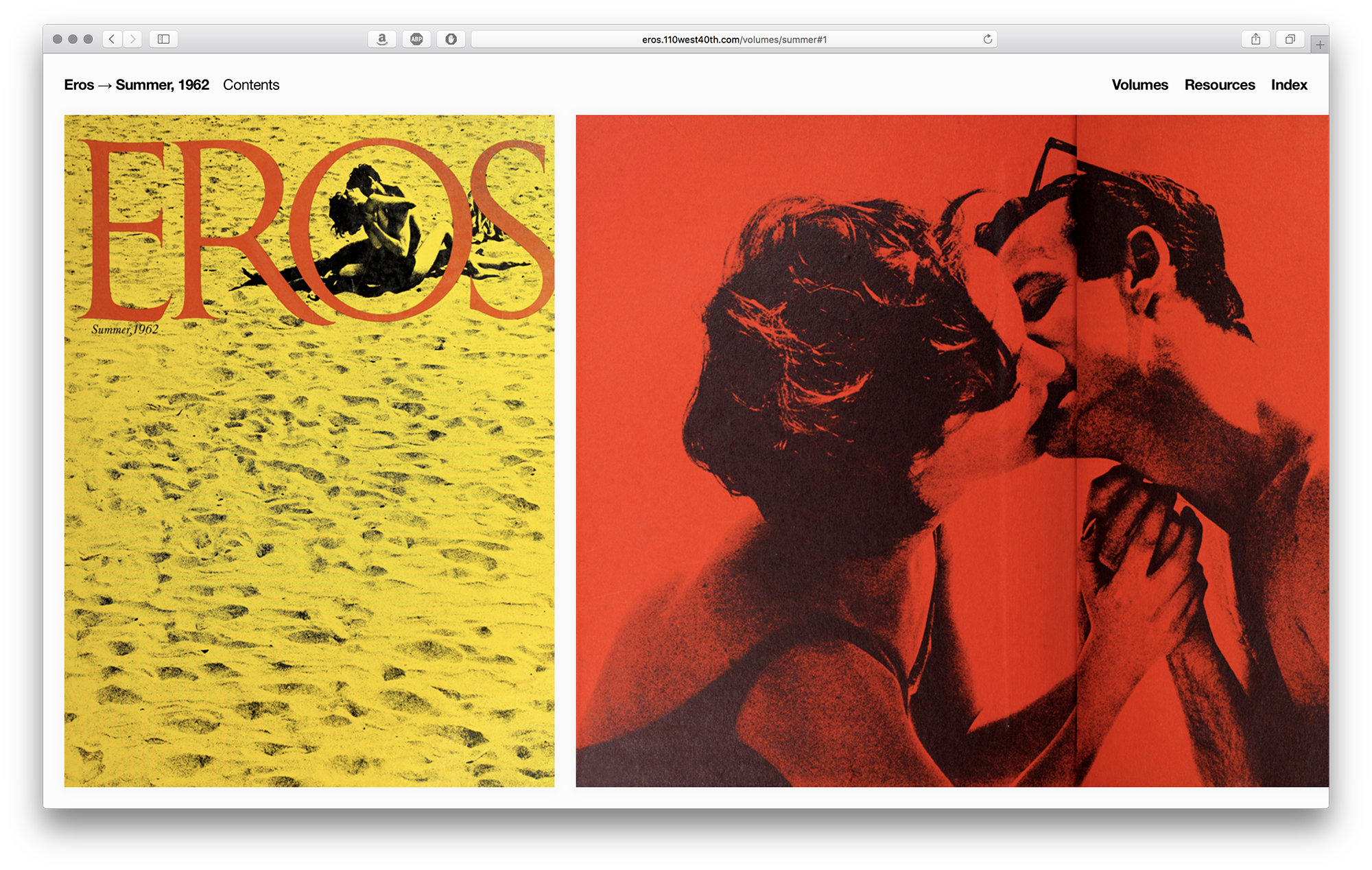Go forward to the next page

tap(133, 39)
